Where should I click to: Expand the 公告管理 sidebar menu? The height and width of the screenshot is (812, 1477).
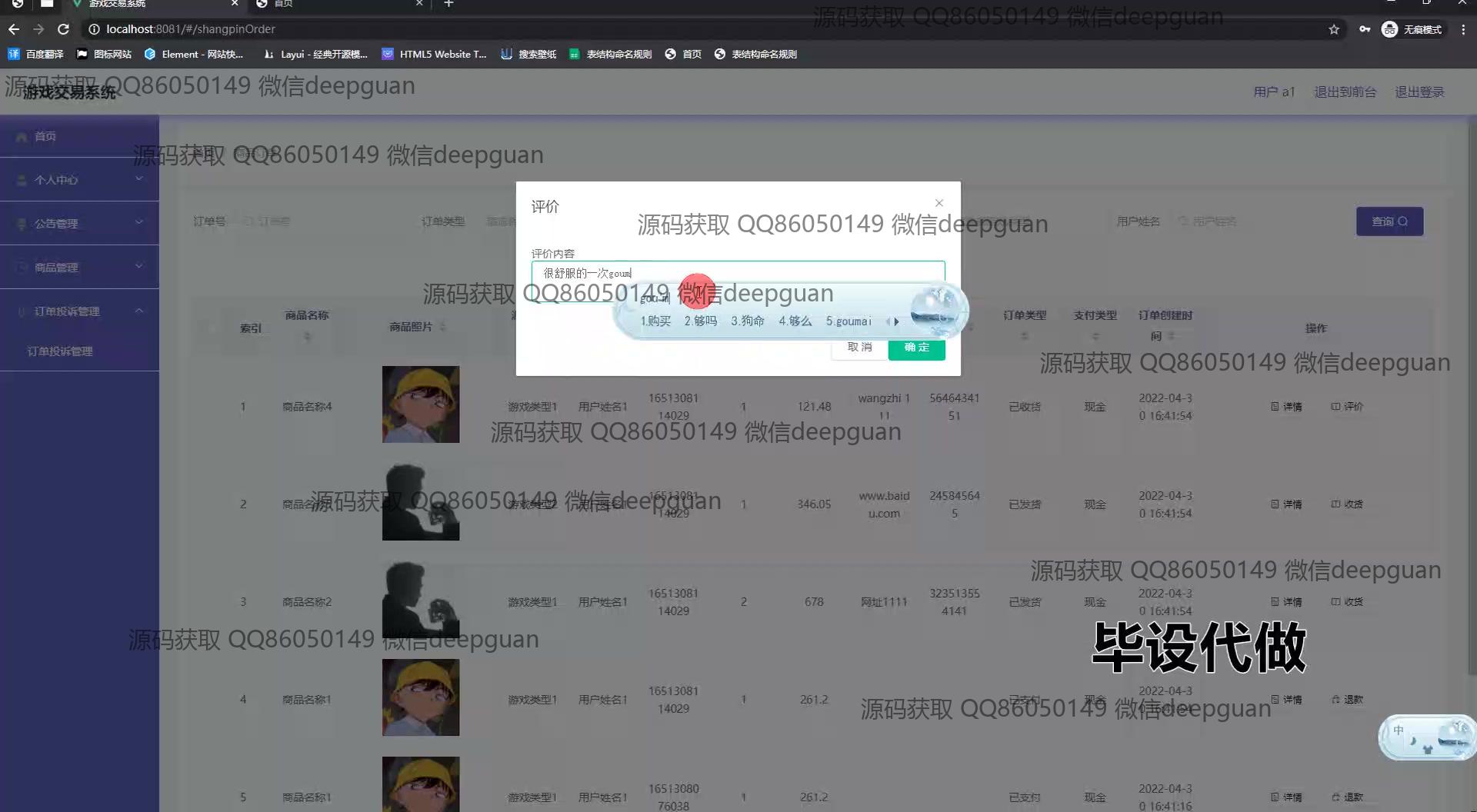tap(79, 224)
